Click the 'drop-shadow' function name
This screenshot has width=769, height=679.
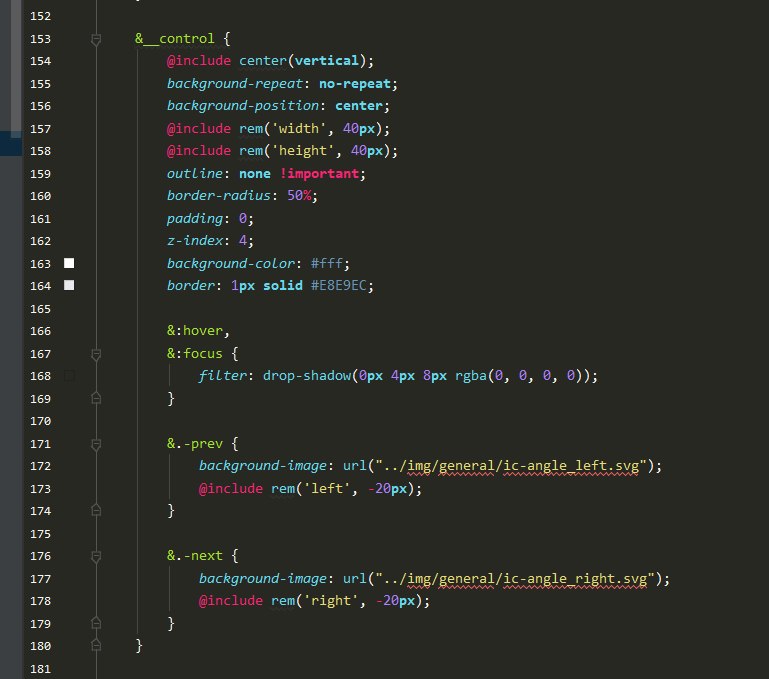(x=307, y=376)
